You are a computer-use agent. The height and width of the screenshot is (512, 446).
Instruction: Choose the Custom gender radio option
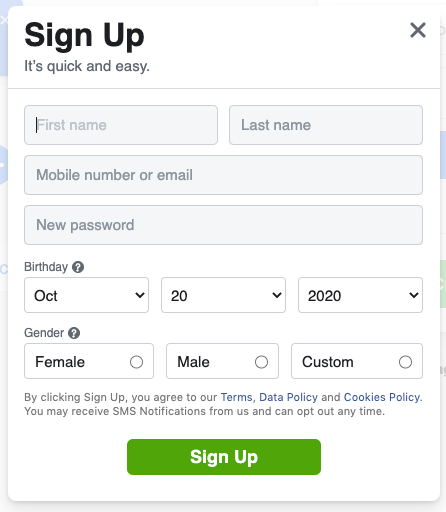pyautogui.click(x=405, y=362)
